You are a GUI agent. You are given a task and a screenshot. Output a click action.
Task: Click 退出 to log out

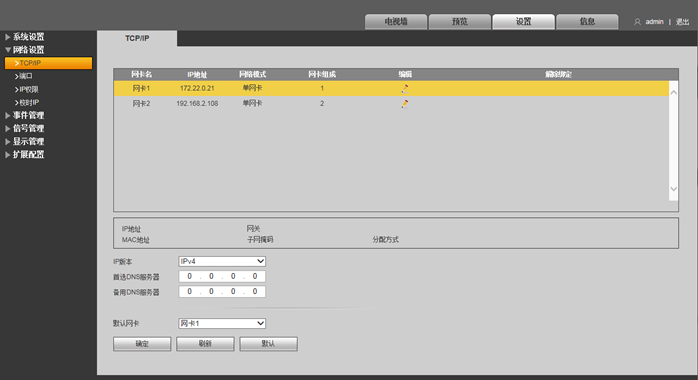(x=682, y=22)
